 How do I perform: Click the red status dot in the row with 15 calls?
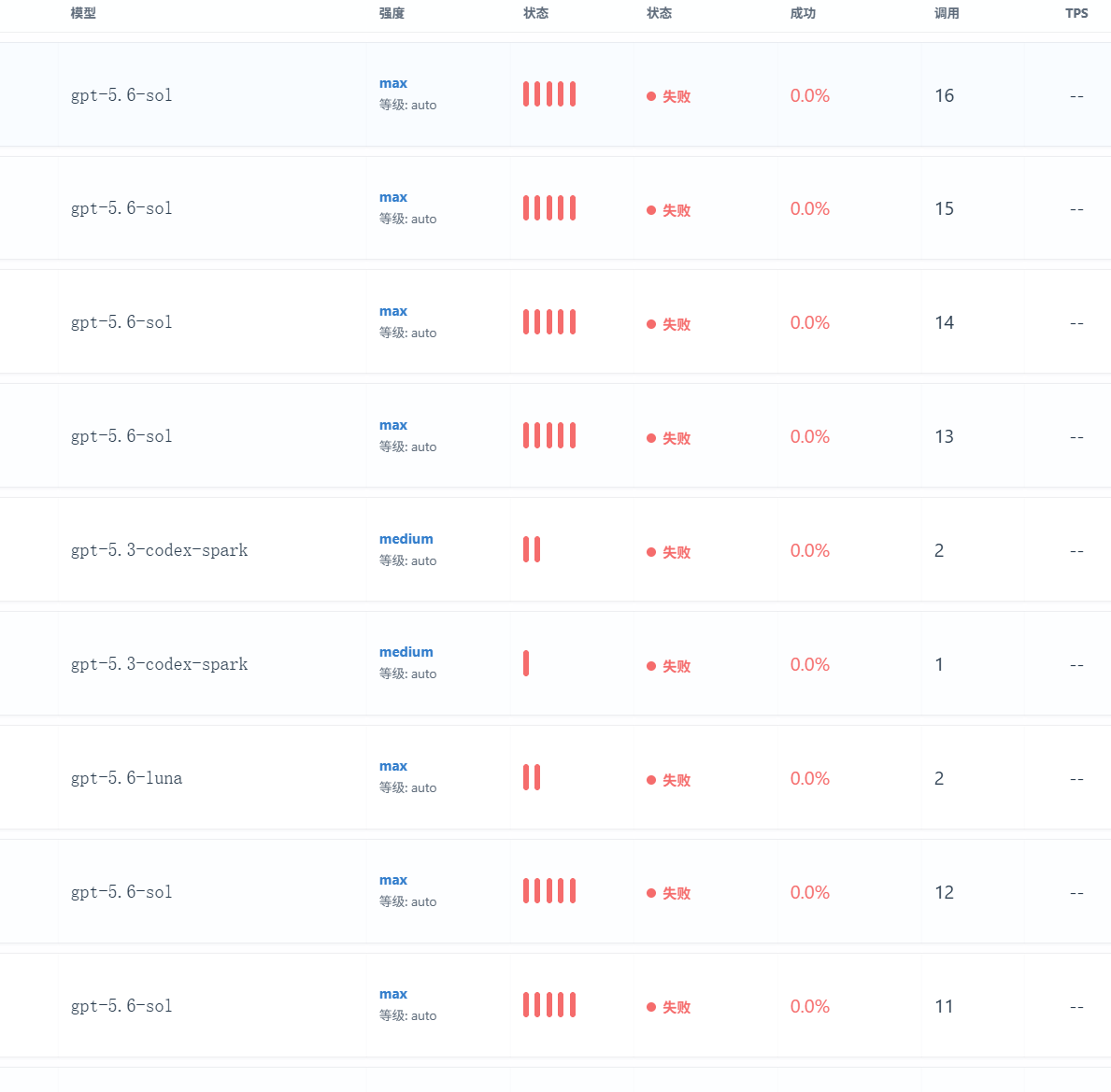(651, 210)
